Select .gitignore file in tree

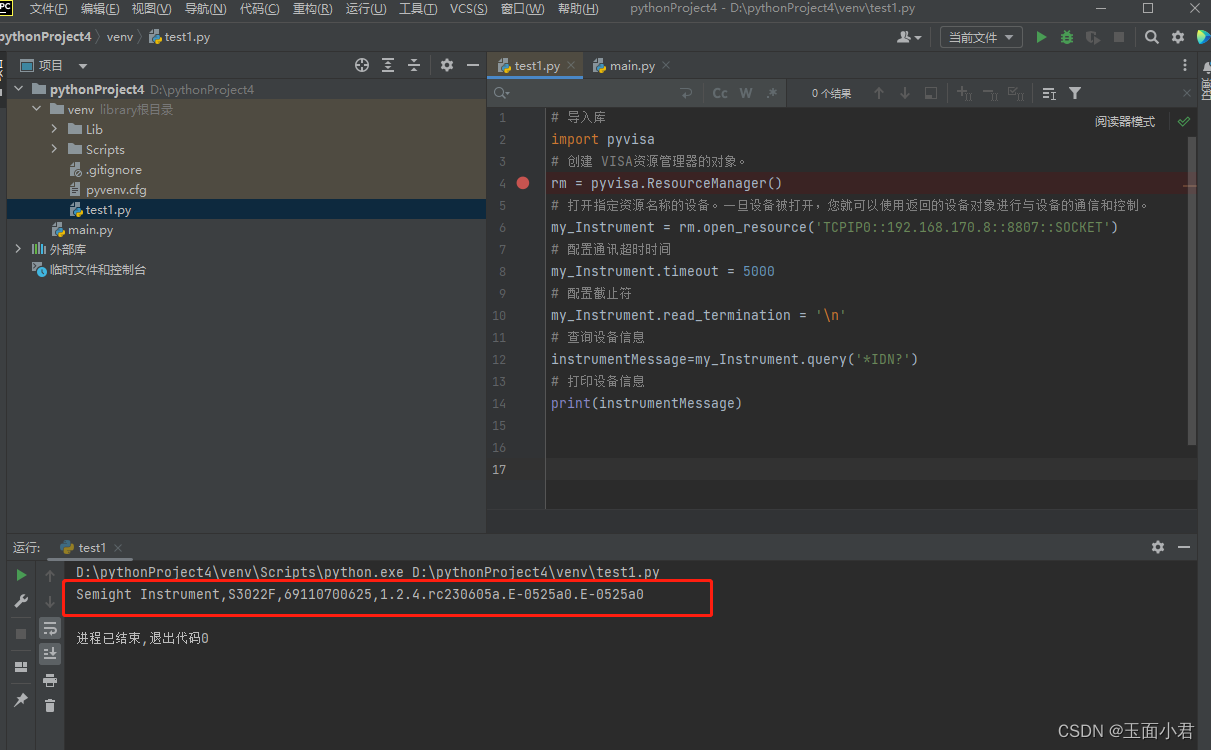105,170
